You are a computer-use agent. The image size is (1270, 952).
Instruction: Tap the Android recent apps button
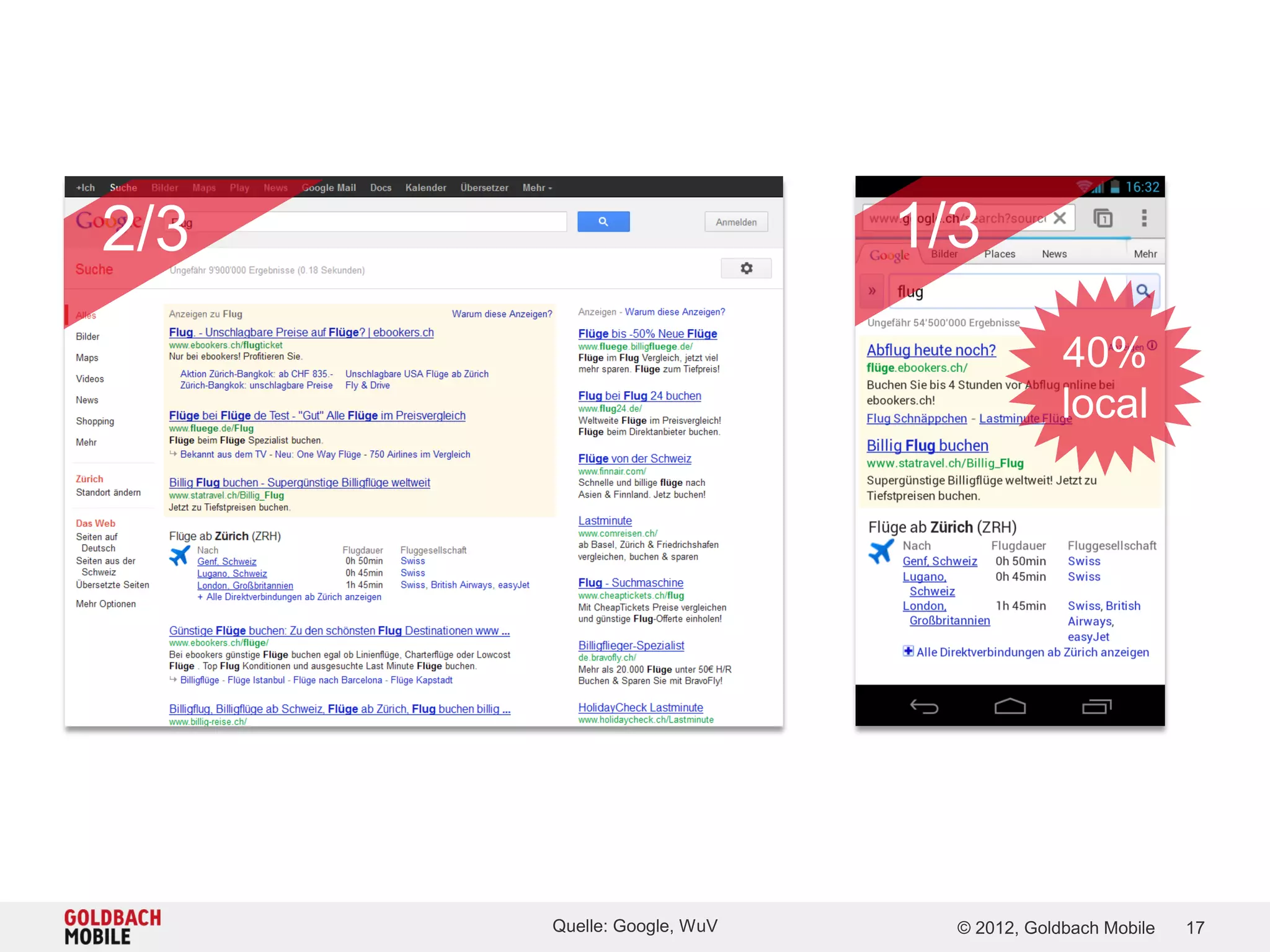pos(1096,706)
